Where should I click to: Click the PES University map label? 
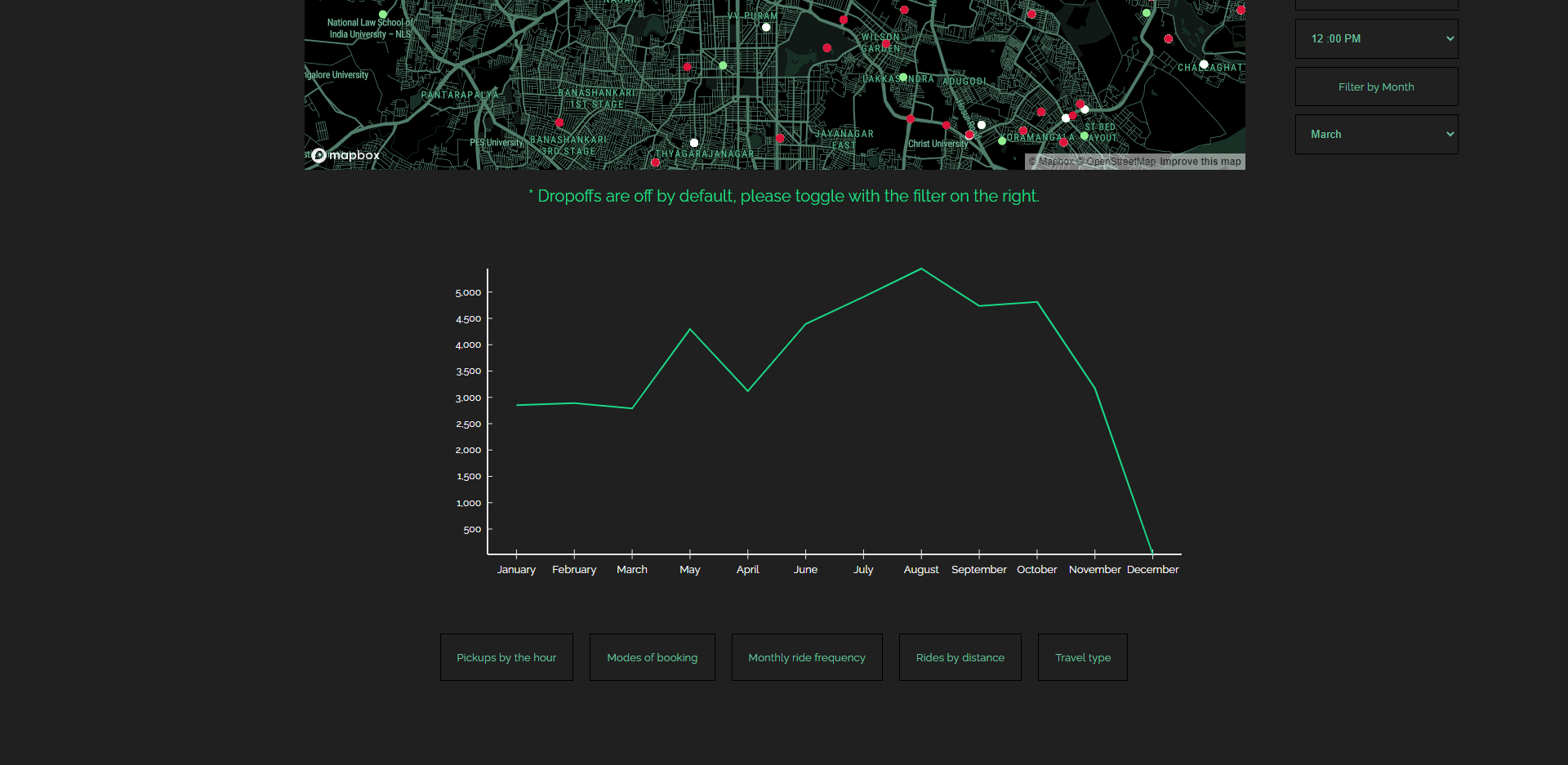[x=497, y=143]
